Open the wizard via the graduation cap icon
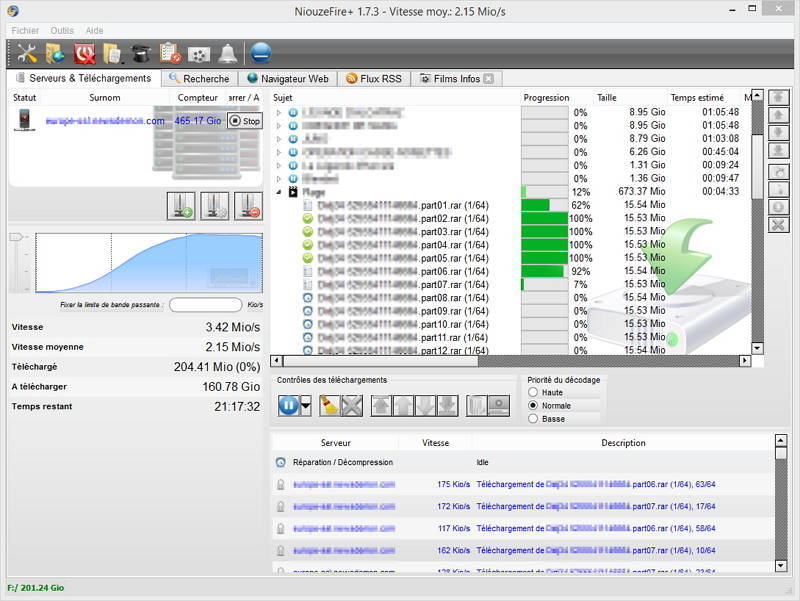 click(x=141, y=54)
